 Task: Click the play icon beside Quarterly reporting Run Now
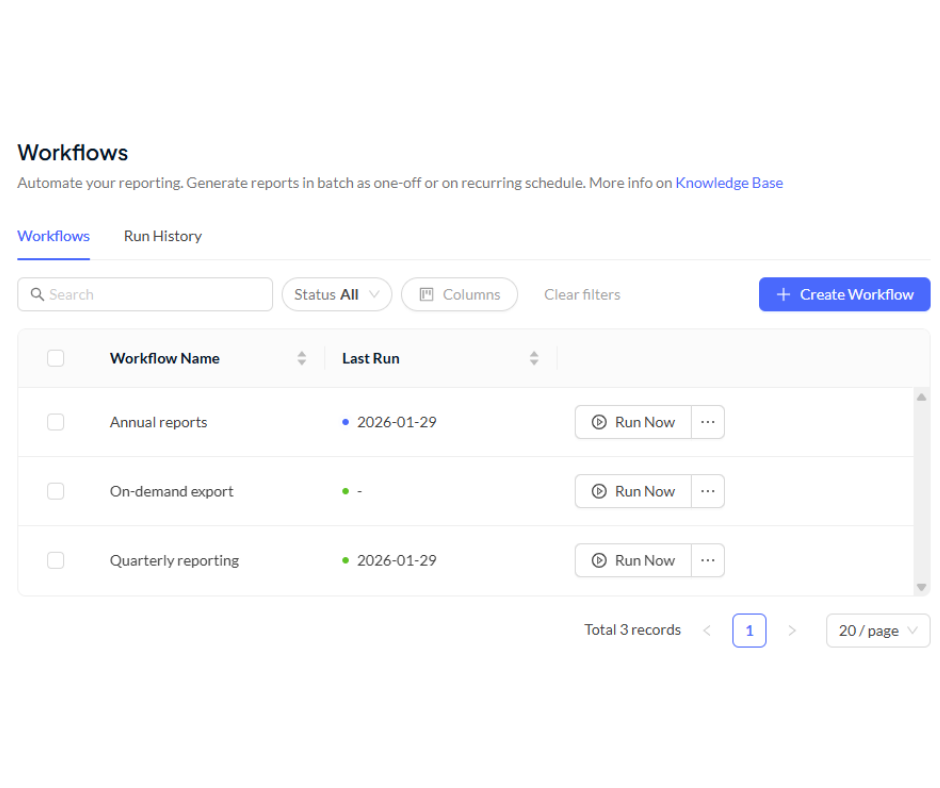click(600, 560)
